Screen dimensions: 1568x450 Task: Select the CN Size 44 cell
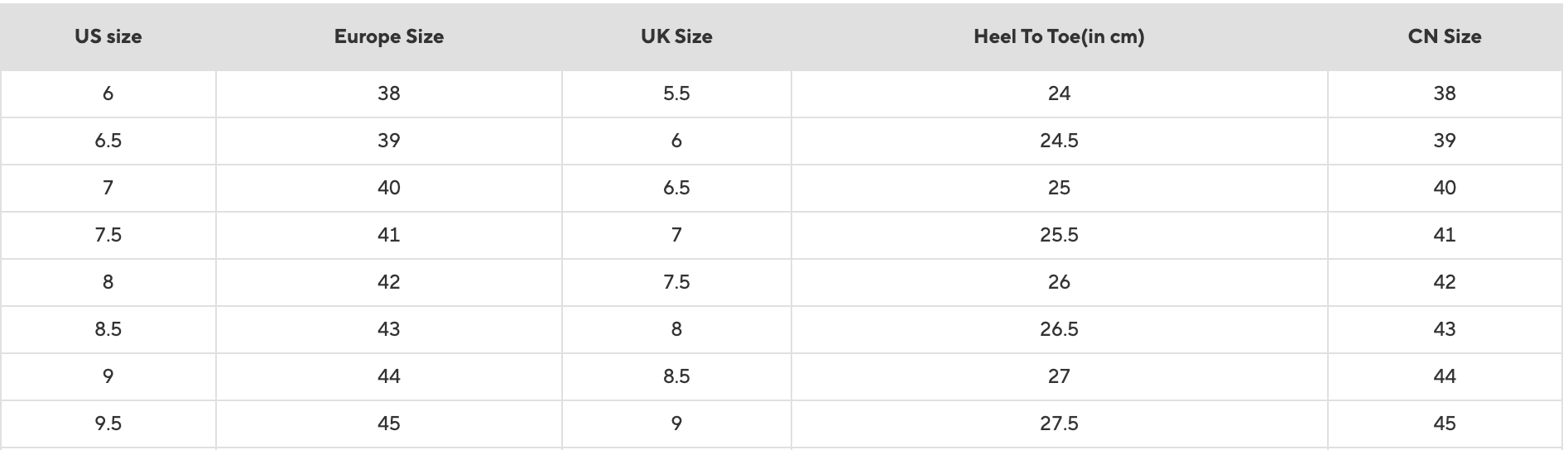point(1444,376)
